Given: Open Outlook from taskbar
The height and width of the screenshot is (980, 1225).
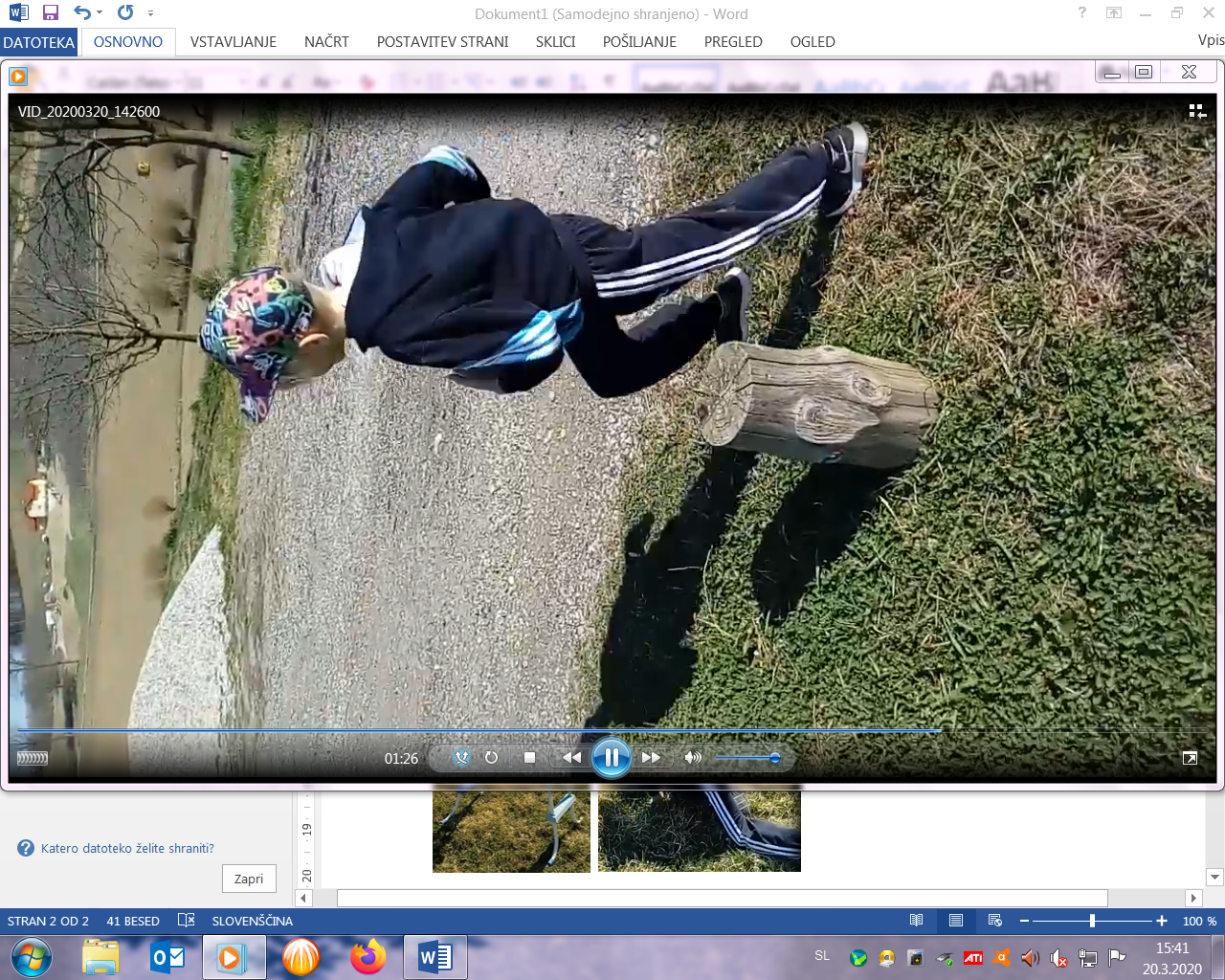Looking at the screenshot, I should click(x=168, y=957).
